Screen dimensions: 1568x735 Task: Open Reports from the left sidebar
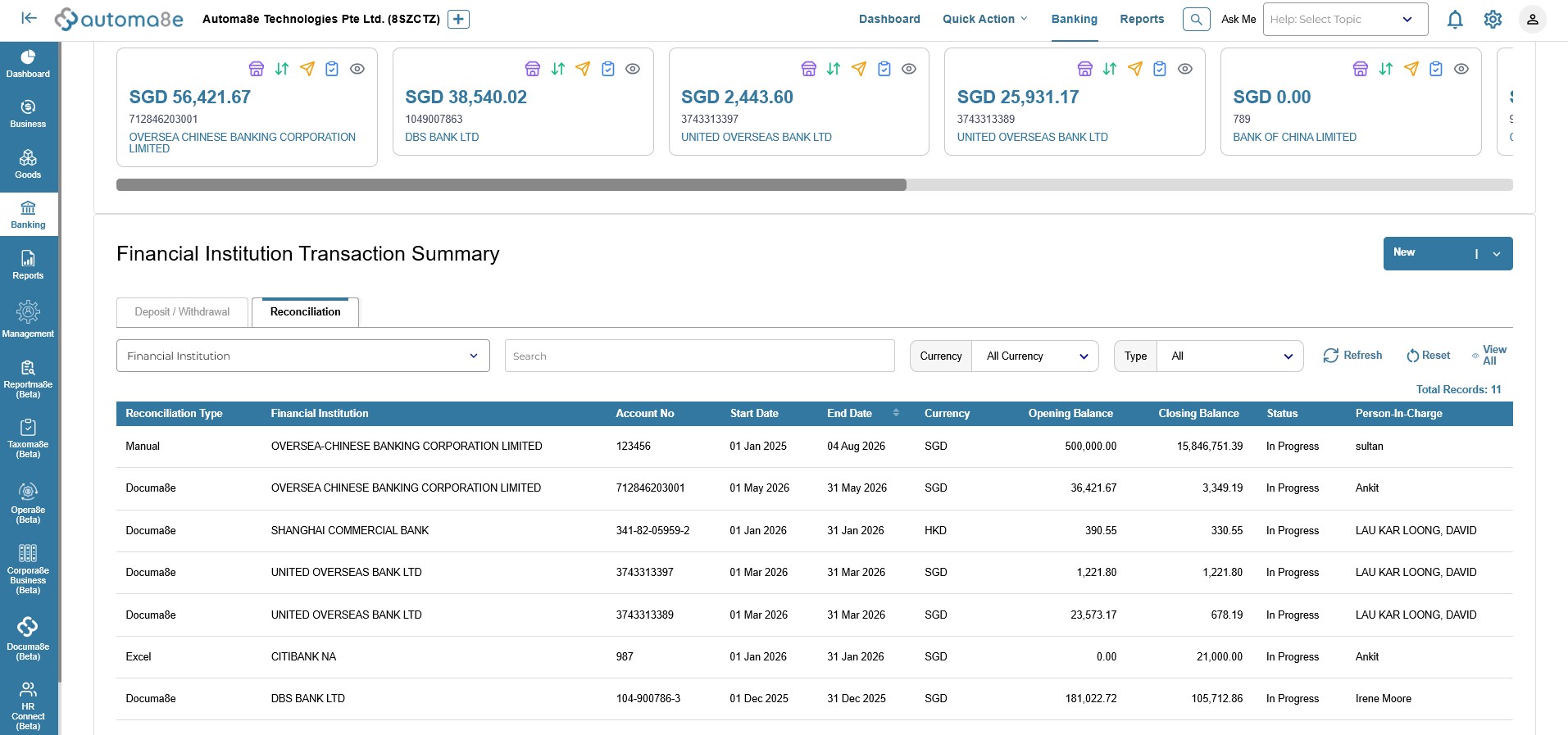pyautogui.click(x=28, y=265)
